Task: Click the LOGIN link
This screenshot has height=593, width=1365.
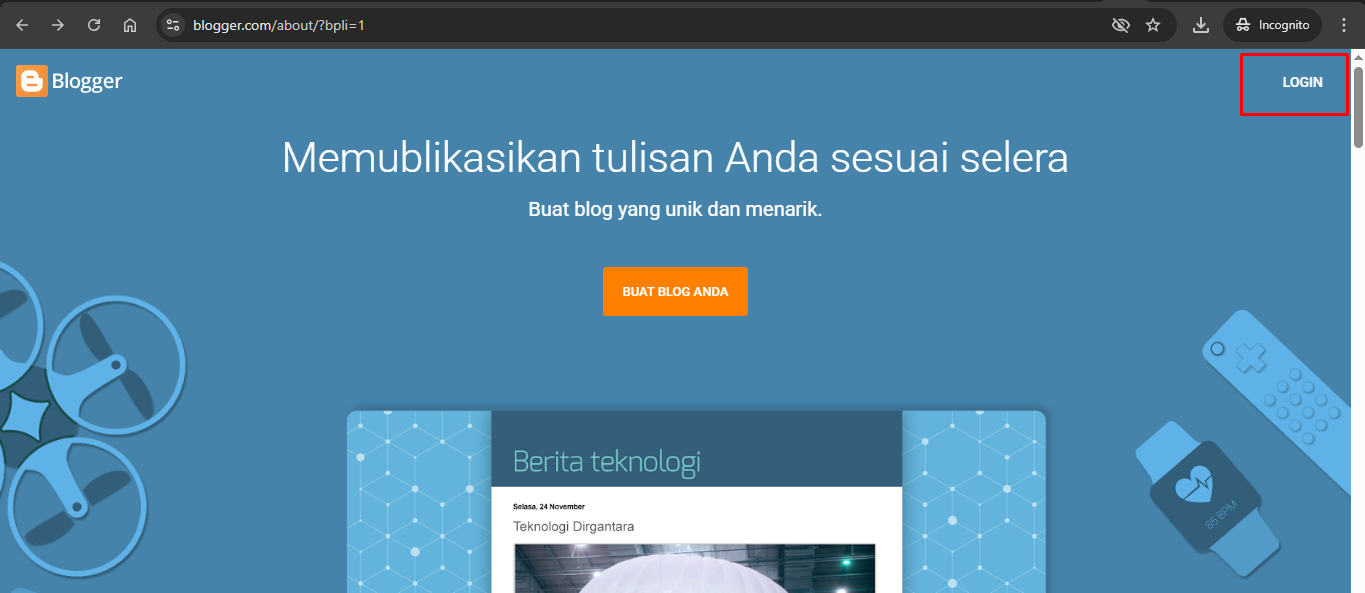Action: click(x=1302, y=83)
